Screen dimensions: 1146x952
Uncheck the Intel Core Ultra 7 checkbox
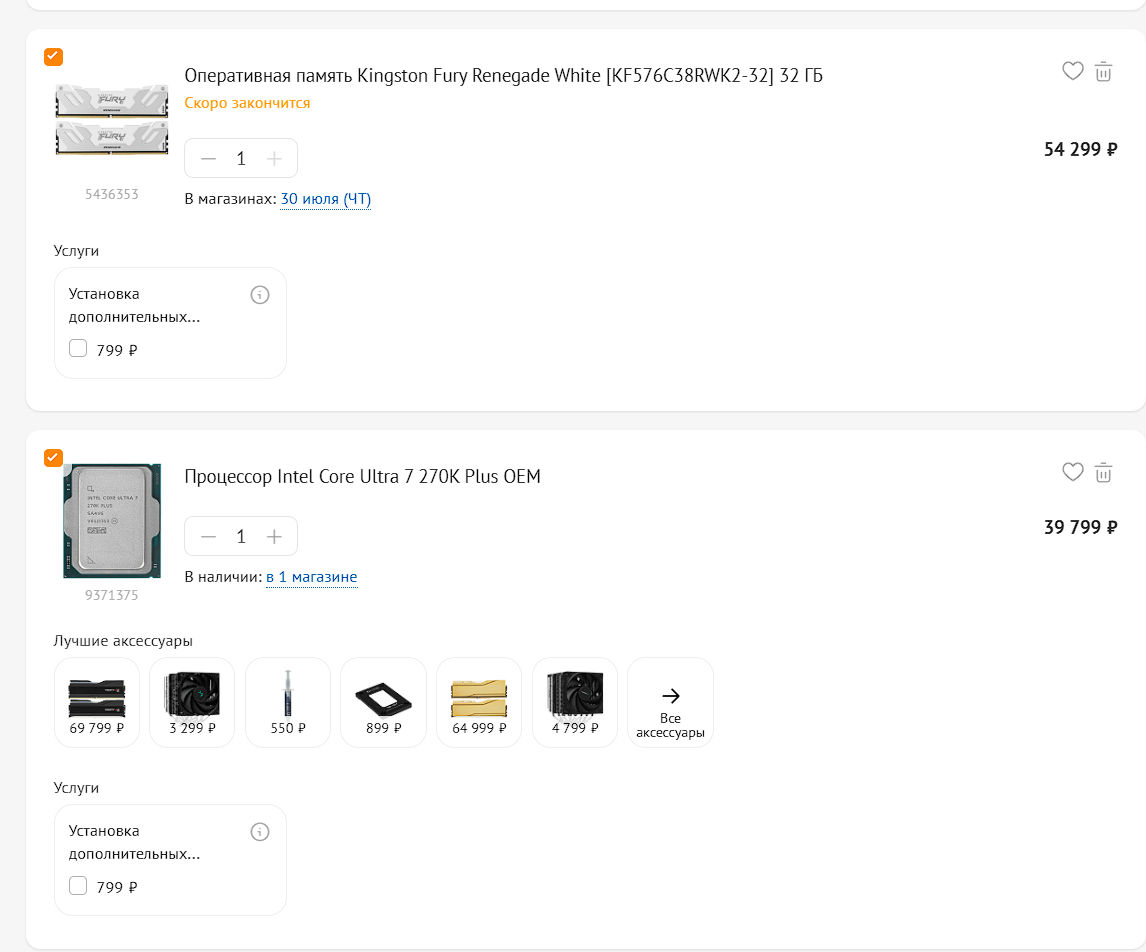click(x=53, y=457)
